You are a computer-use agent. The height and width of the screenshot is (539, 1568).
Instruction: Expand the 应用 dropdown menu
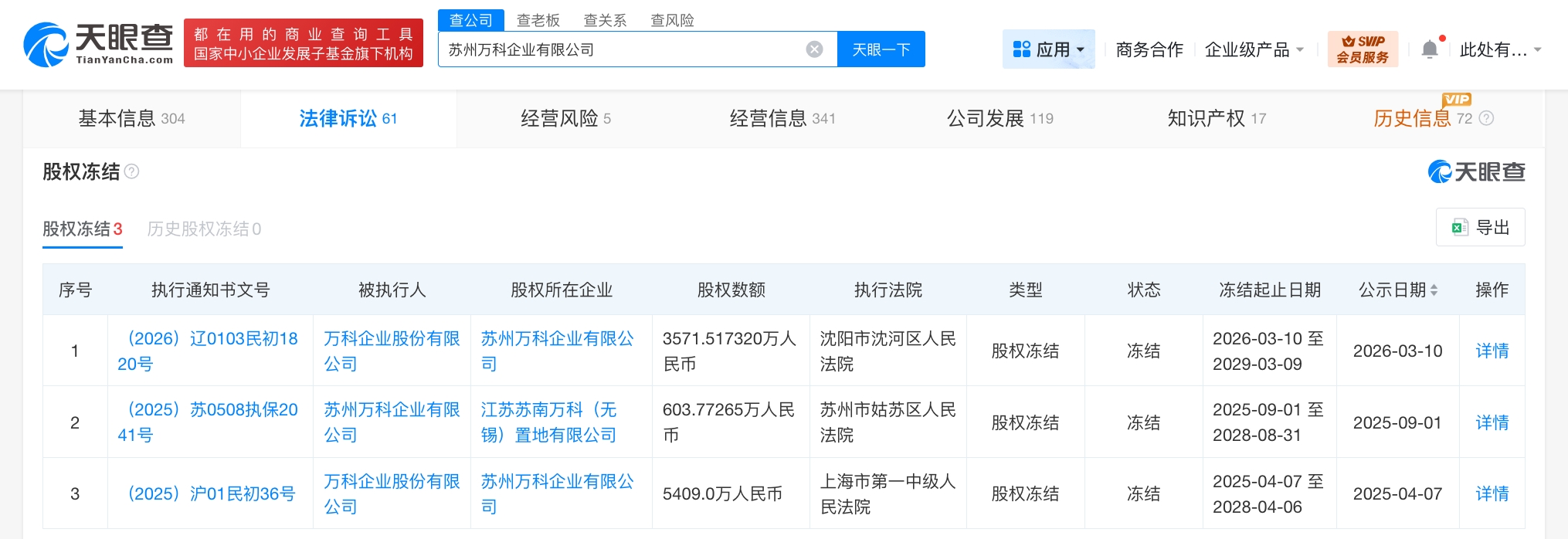click(x=1048, y=49)
